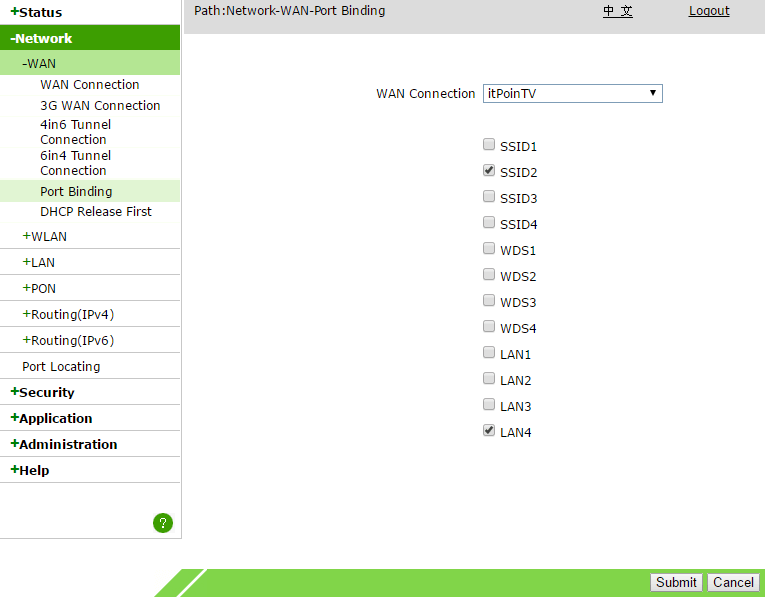Go to 6in4 Tunnel Connection
765x598 pixels.
76,163
